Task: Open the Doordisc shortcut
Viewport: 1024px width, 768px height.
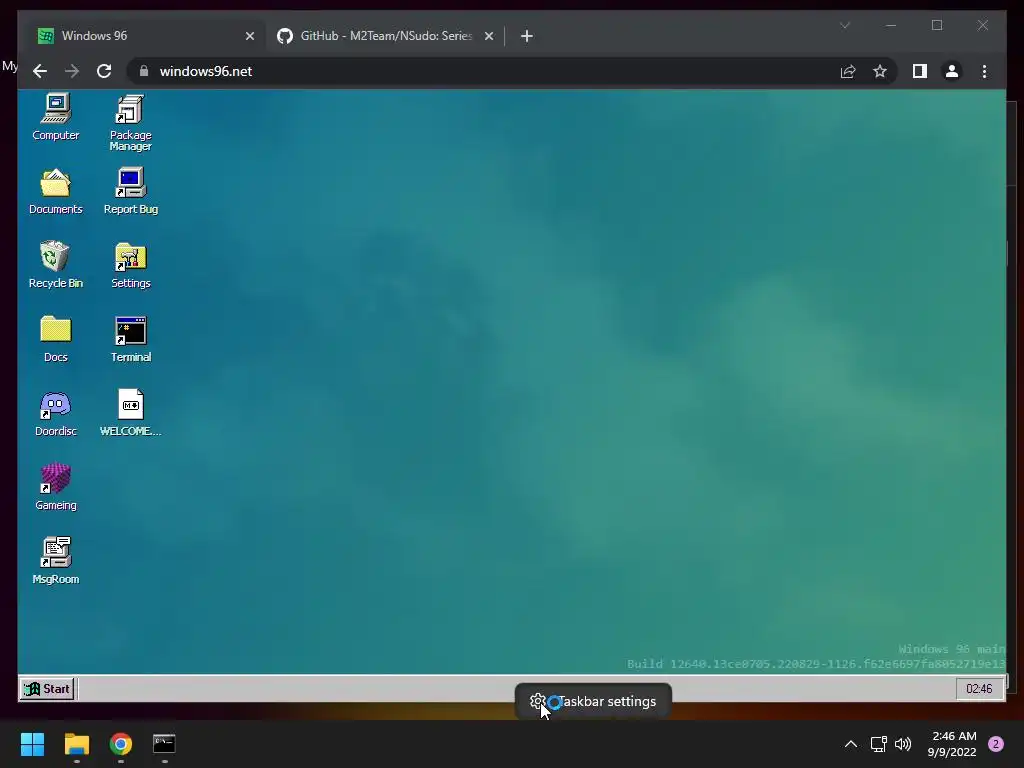Action: [56, 414]
